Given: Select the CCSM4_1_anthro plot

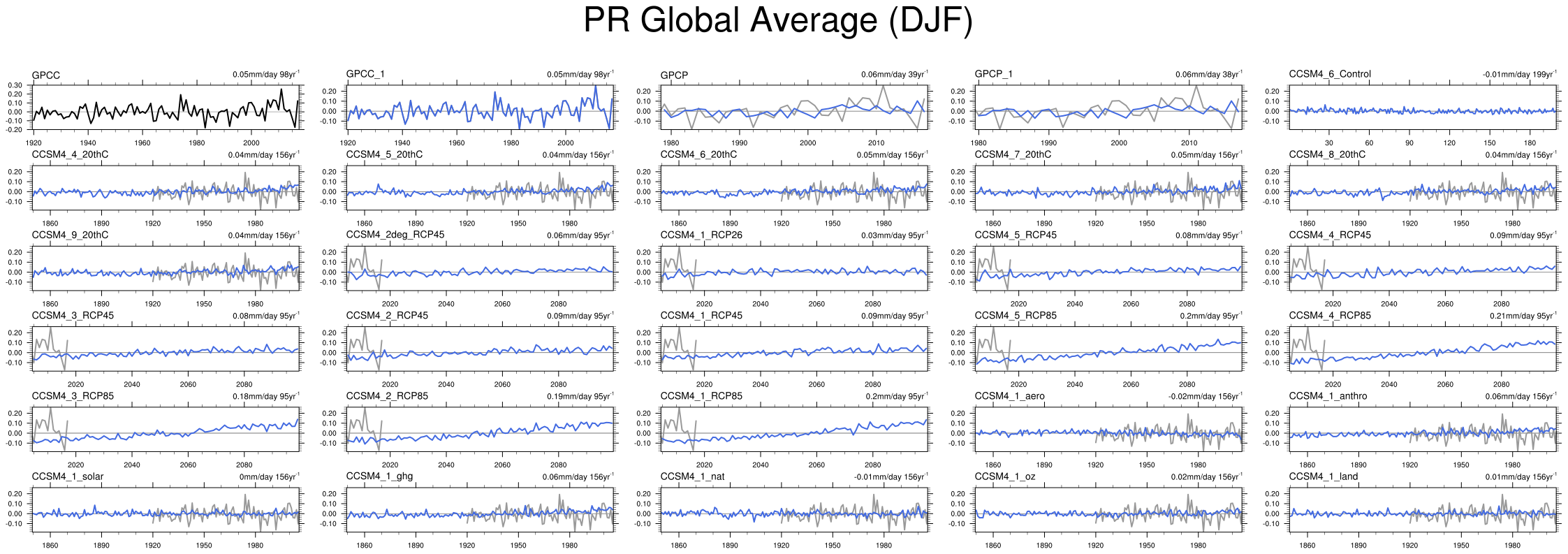Looking at the screenshot, I should pyautogui.click(x=1423, y=429).
